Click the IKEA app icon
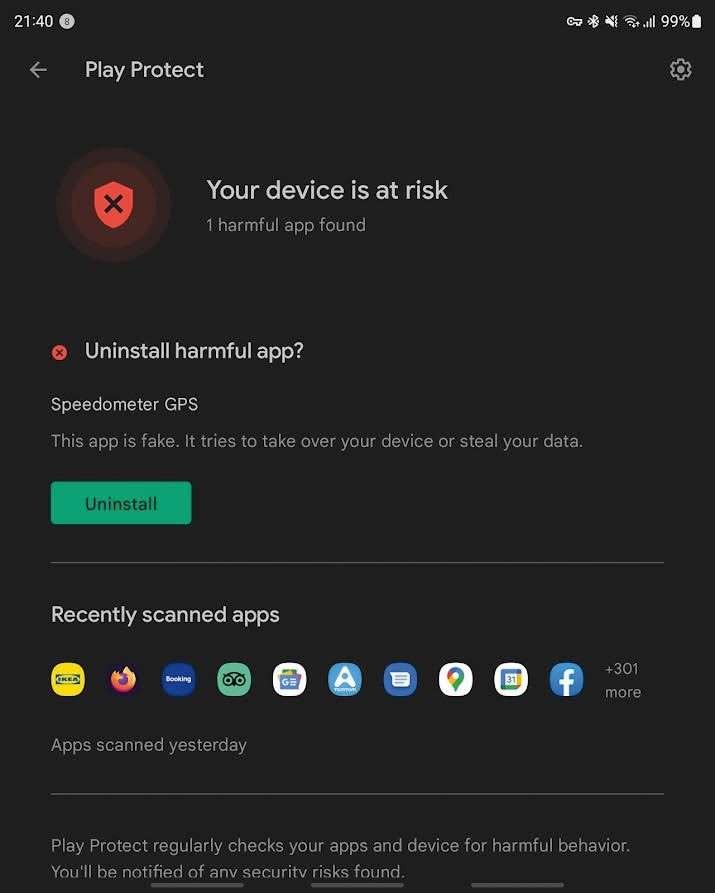This screenshot has height=893, width=715. 68,679
